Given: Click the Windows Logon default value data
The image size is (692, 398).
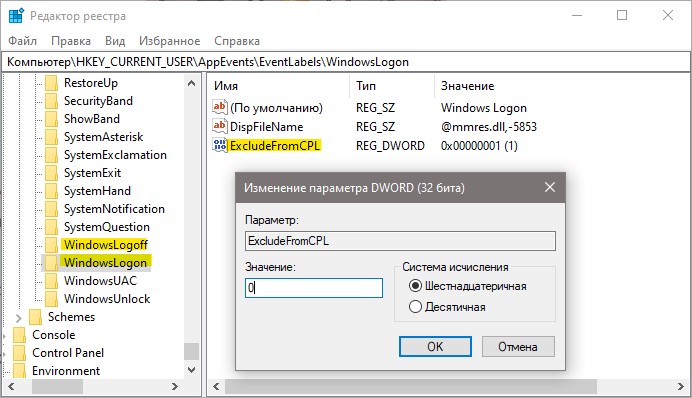Looking at the screenshot, I should click(484, 108).
